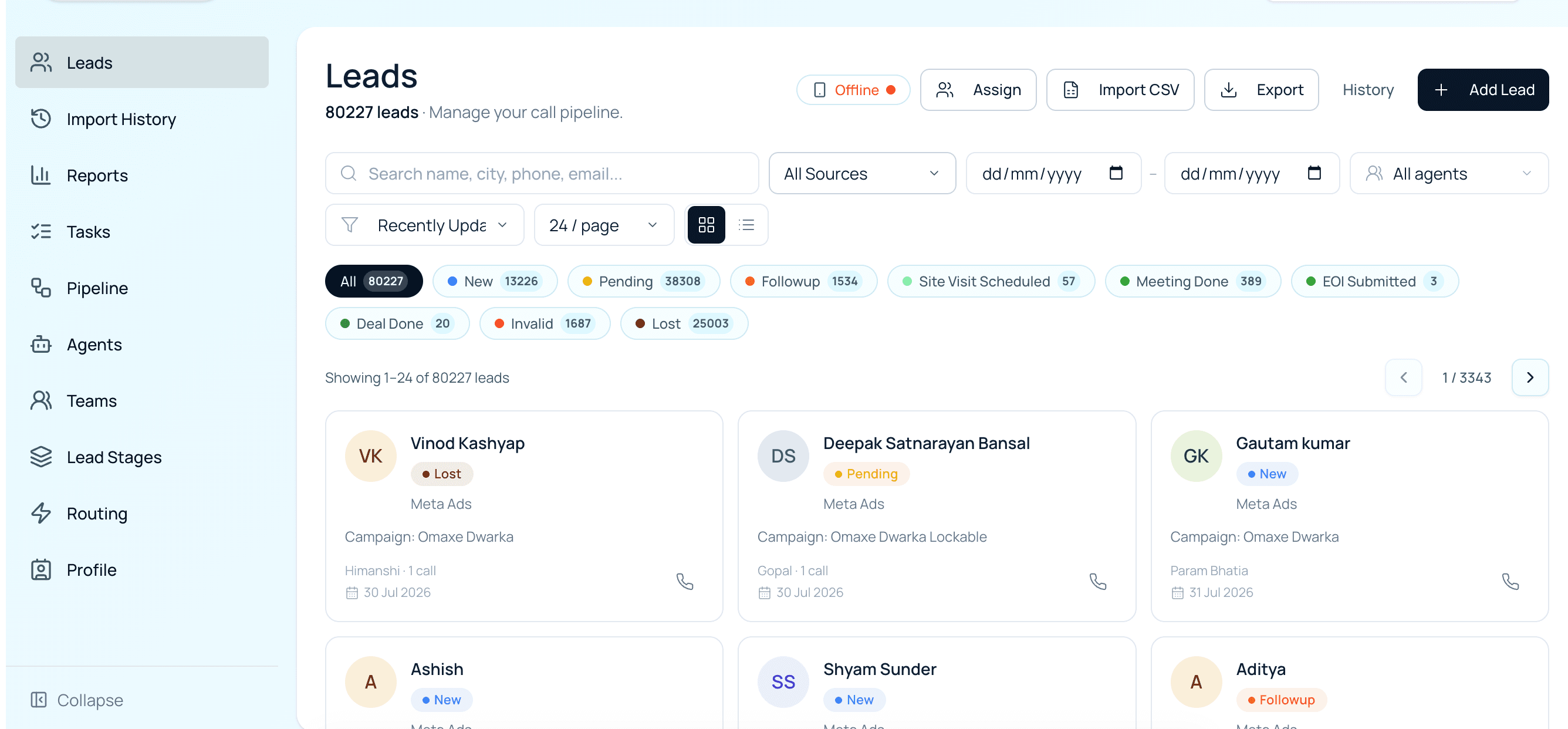This screenshot has height=729, width=1568.
Task: Filter by Site Visit Scheduled
Action: [991, 281]
